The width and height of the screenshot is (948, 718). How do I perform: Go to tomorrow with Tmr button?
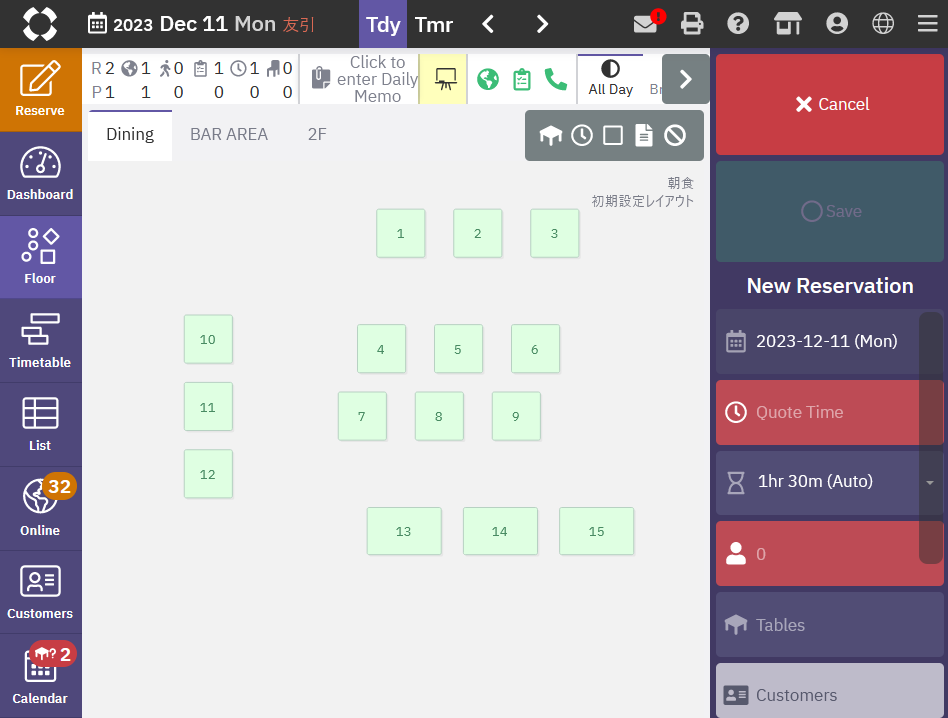coord(433,24)
